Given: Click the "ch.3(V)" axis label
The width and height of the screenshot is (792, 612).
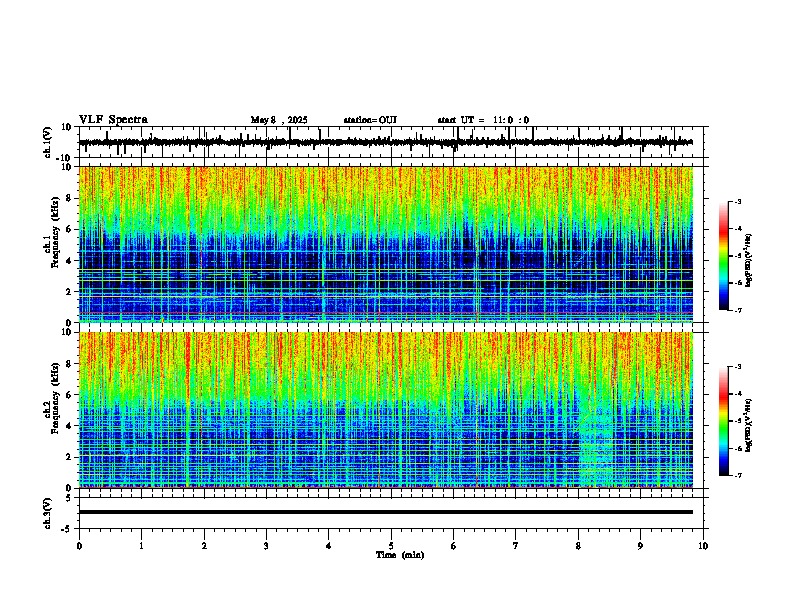Looking at the screenshot, I should pos(48,513).
